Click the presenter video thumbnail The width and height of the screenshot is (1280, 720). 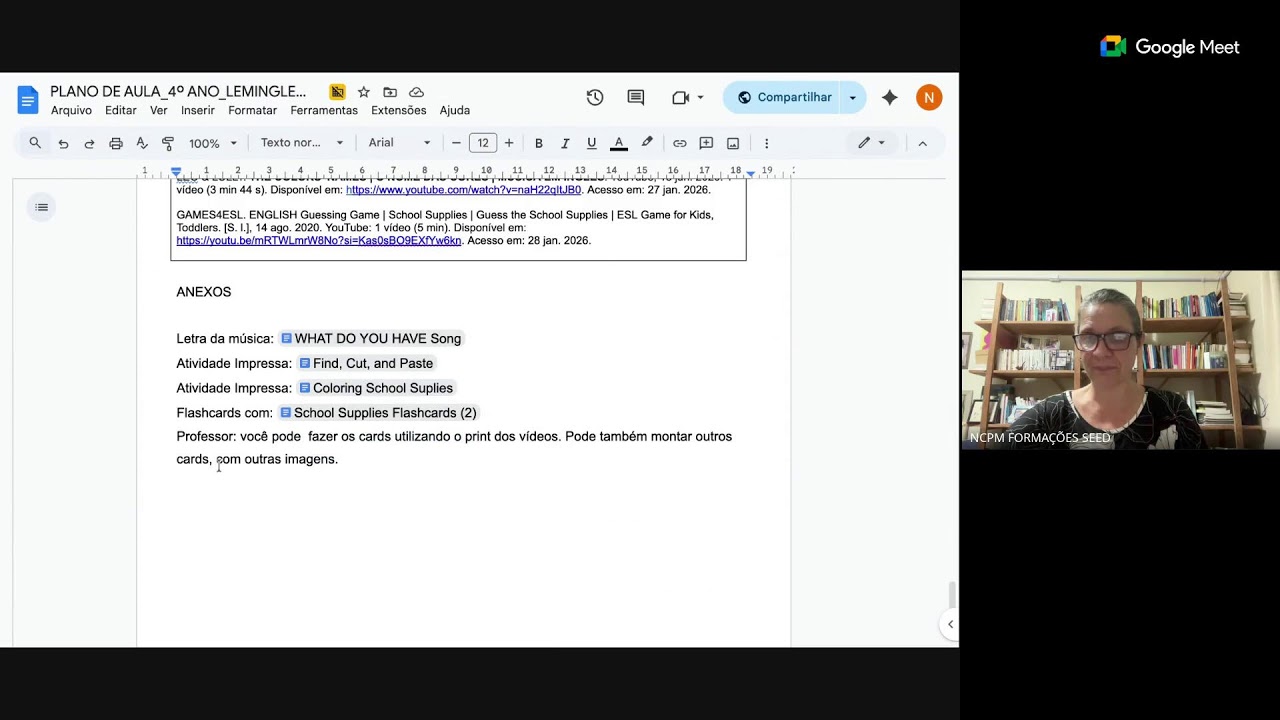point(1120,360)
